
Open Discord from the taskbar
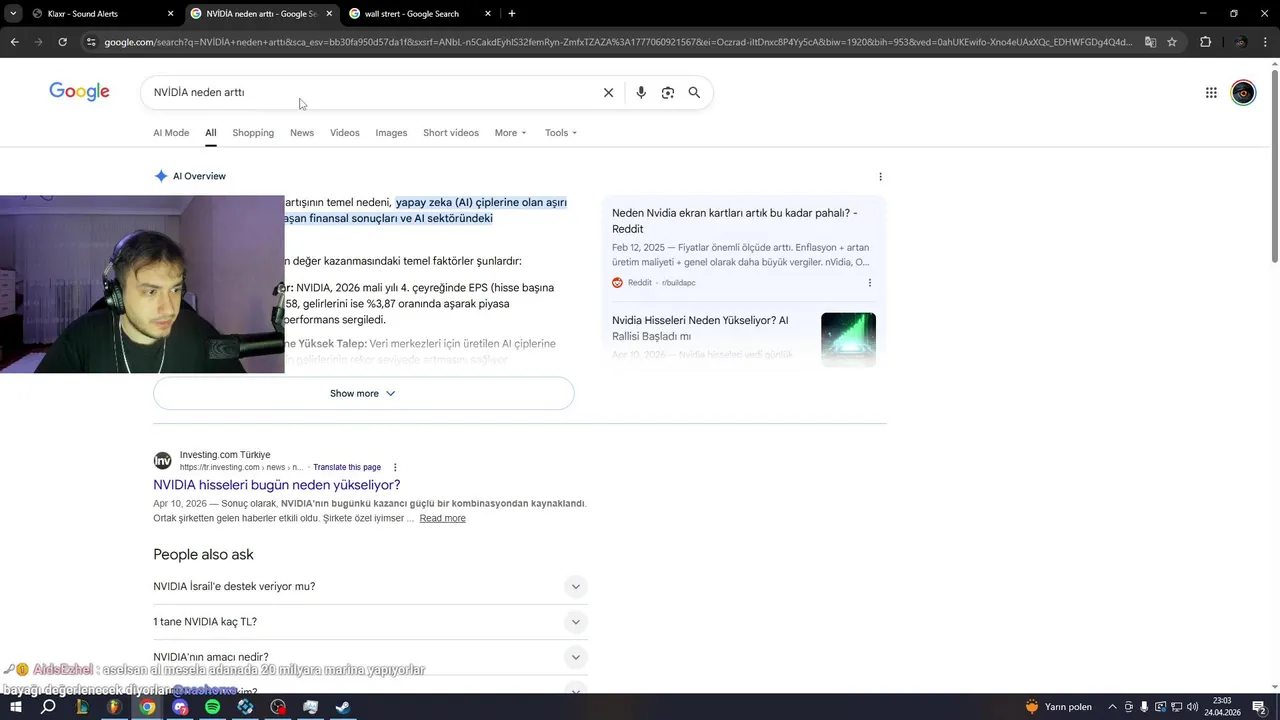(x=180, y=707)
